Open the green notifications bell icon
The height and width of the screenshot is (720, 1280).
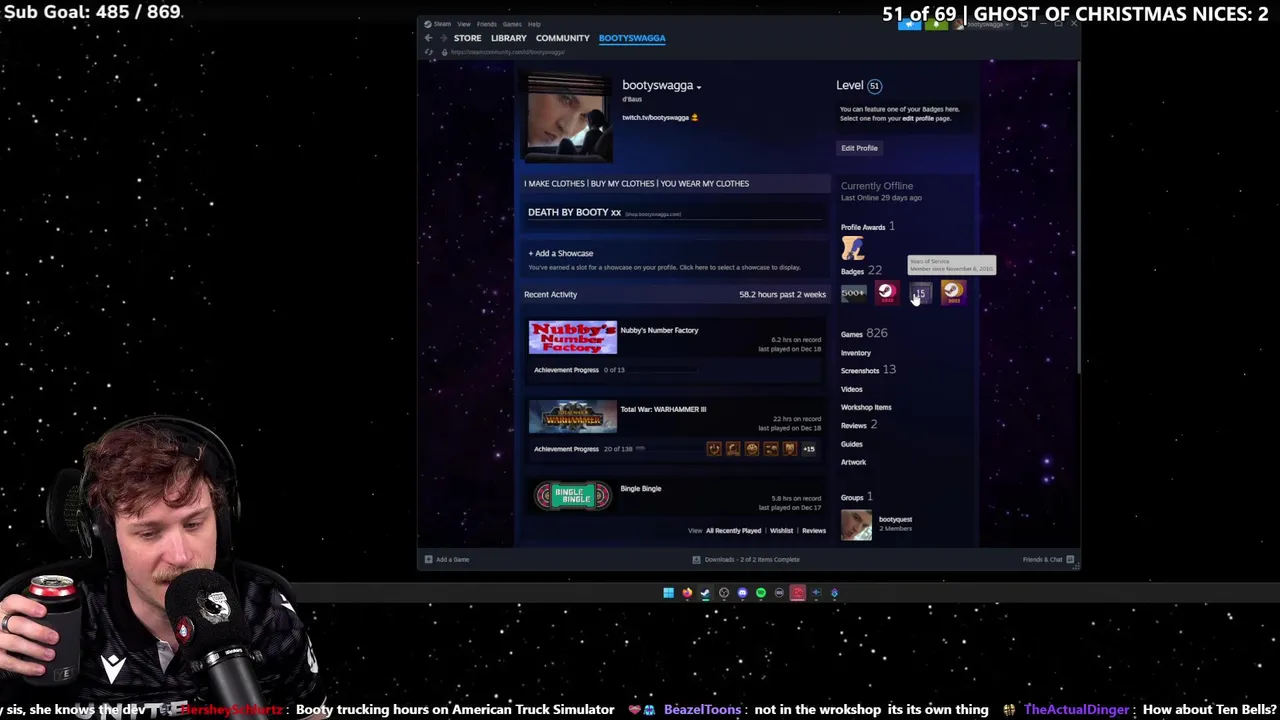tap(935, 24)
